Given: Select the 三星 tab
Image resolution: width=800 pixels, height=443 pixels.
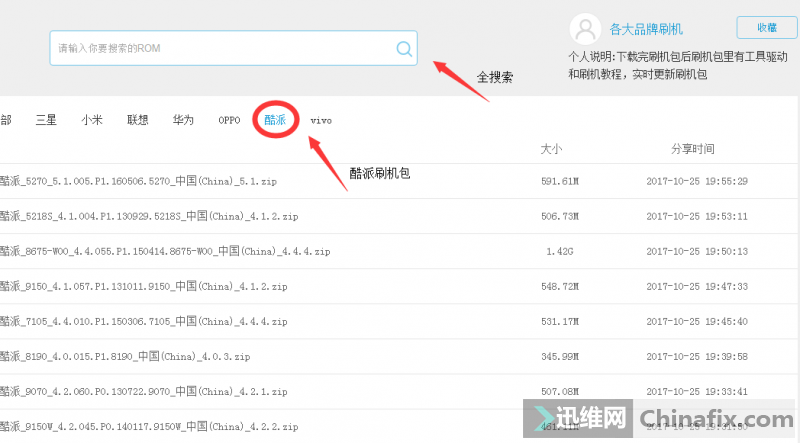Looking at the screenshot, I should [46, 120].
